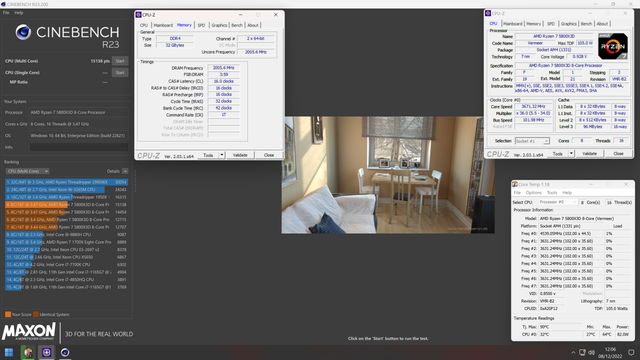Open SPD tab in right CPU-Z window
This screenshot has width=640, height=360.
click(551, 24)
